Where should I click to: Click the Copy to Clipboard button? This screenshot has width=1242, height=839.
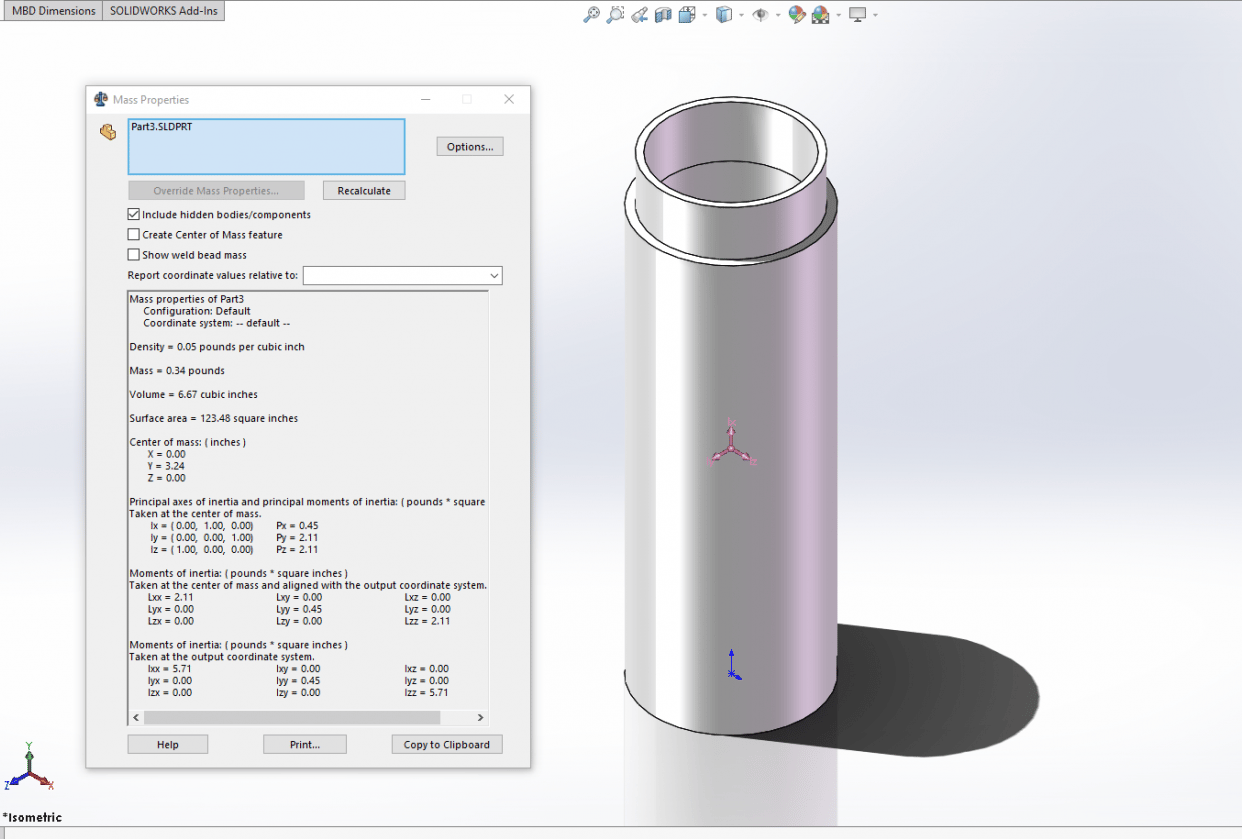tap(446, 744)
